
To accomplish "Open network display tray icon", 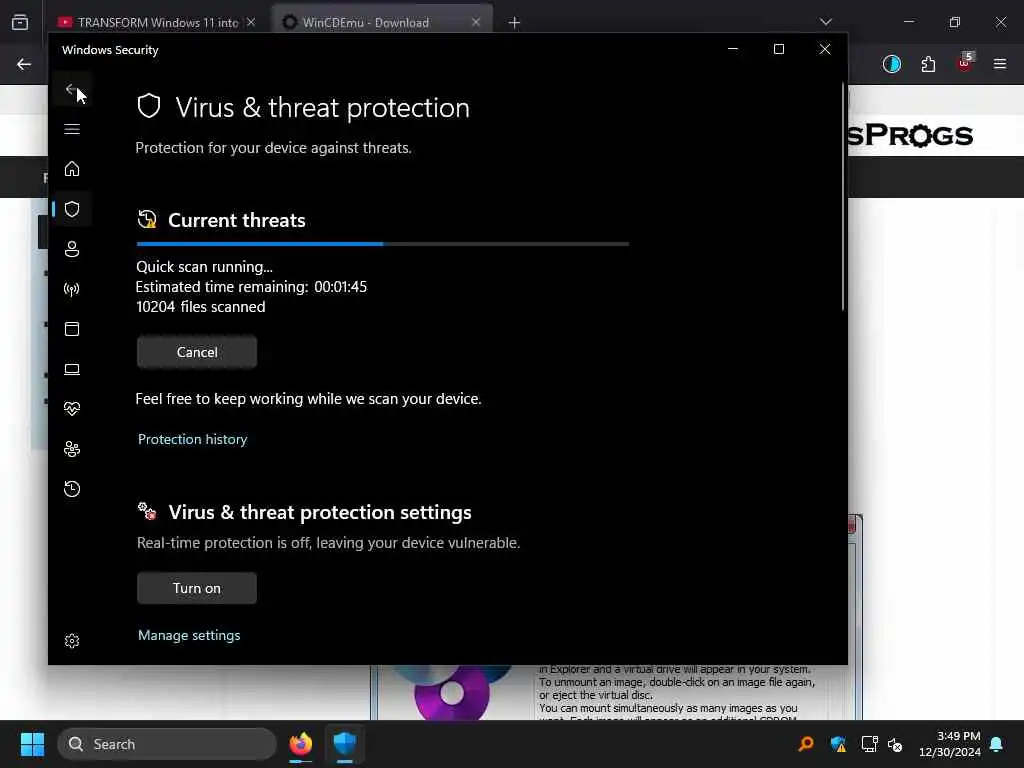I will click(869, 744).
